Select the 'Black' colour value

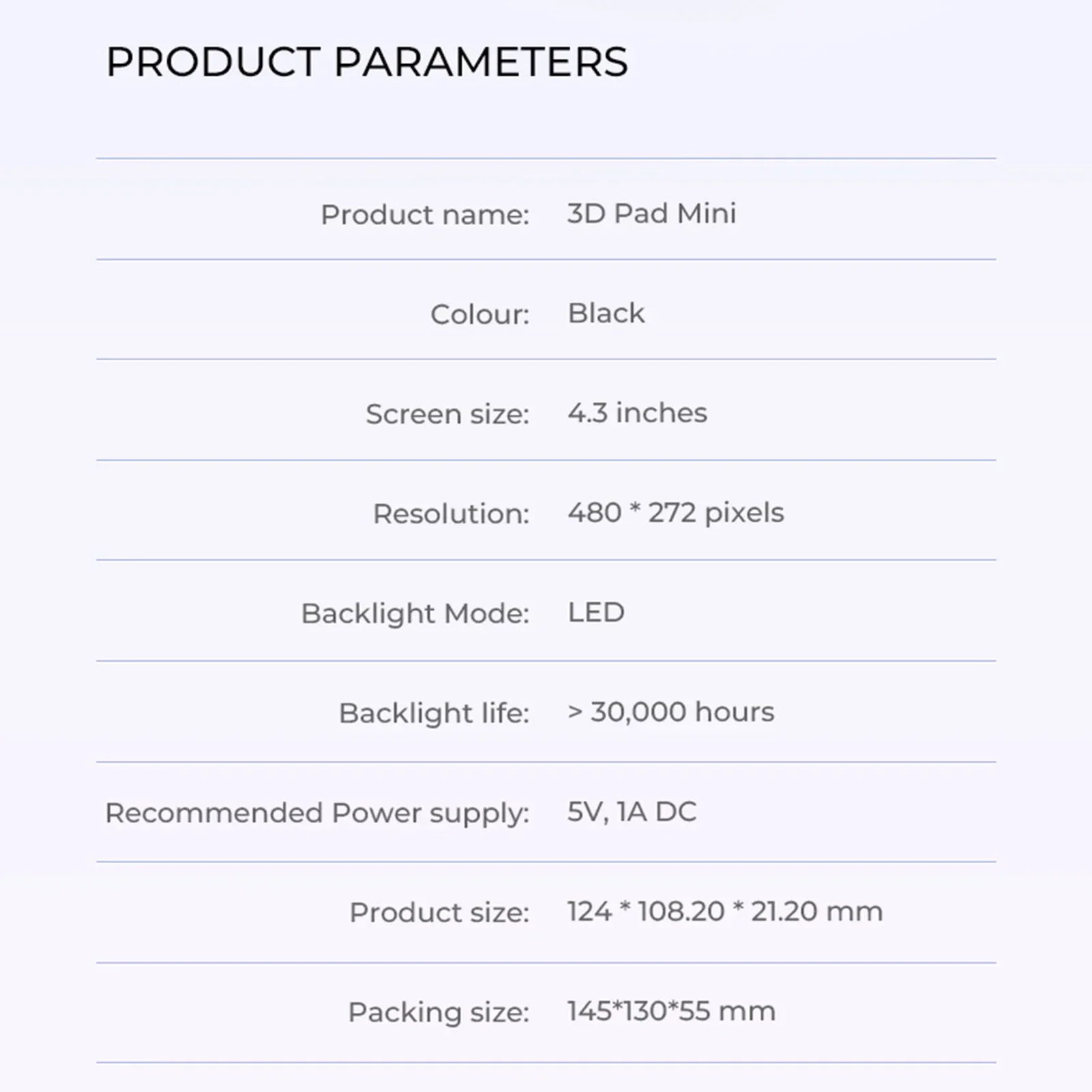click(x=606, y=313)
